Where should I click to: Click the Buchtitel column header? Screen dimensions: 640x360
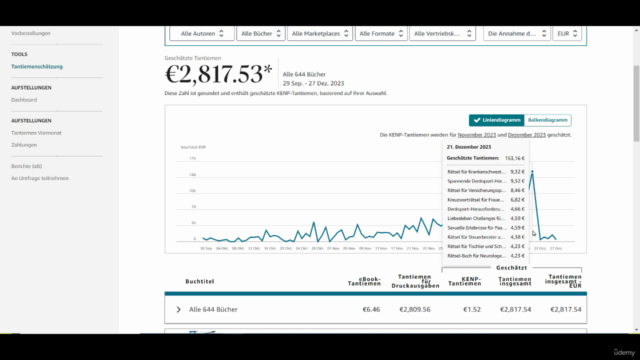pos(200,281)
